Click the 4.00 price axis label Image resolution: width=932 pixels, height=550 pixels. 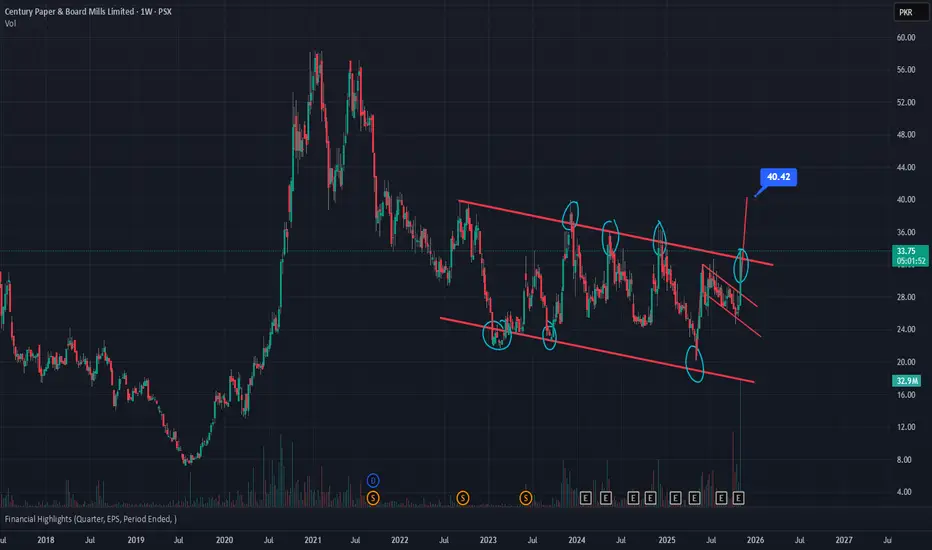(904, 492)
